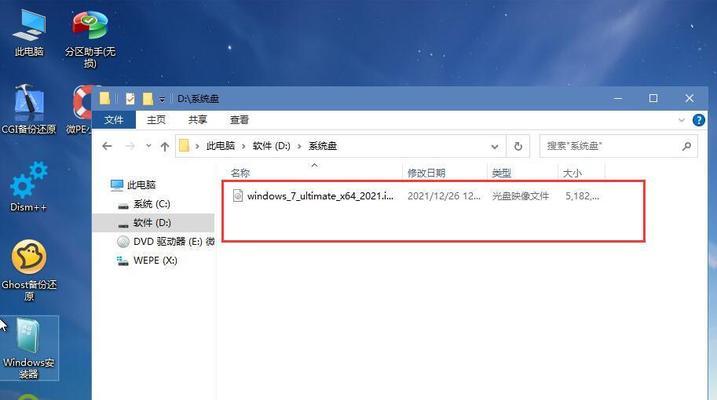Navigate back with the left arrow
717x400 pixels.
pos(107,146)
